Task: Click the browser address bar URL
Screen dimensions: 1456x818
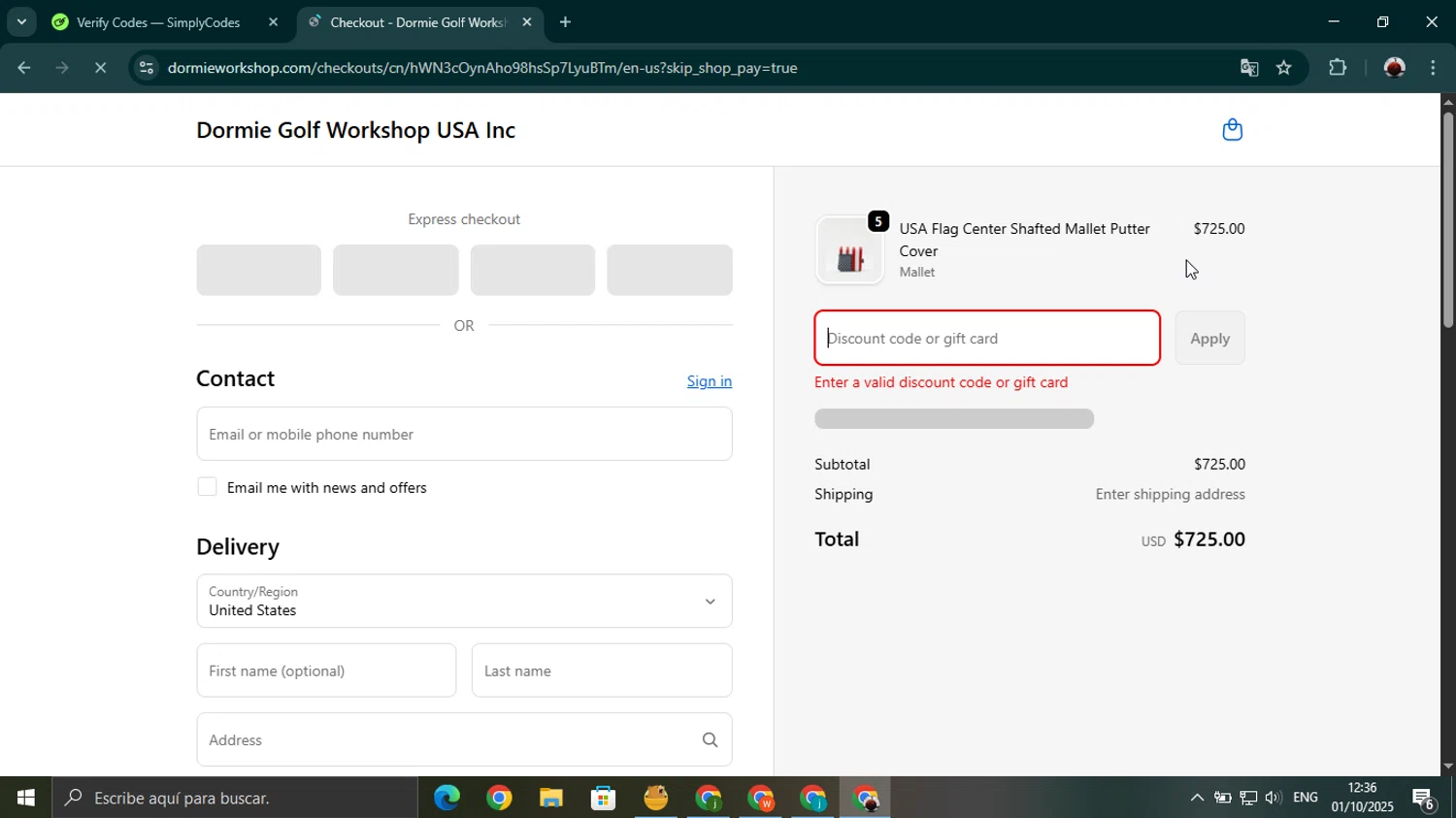Action: click(x=482, y=68)
